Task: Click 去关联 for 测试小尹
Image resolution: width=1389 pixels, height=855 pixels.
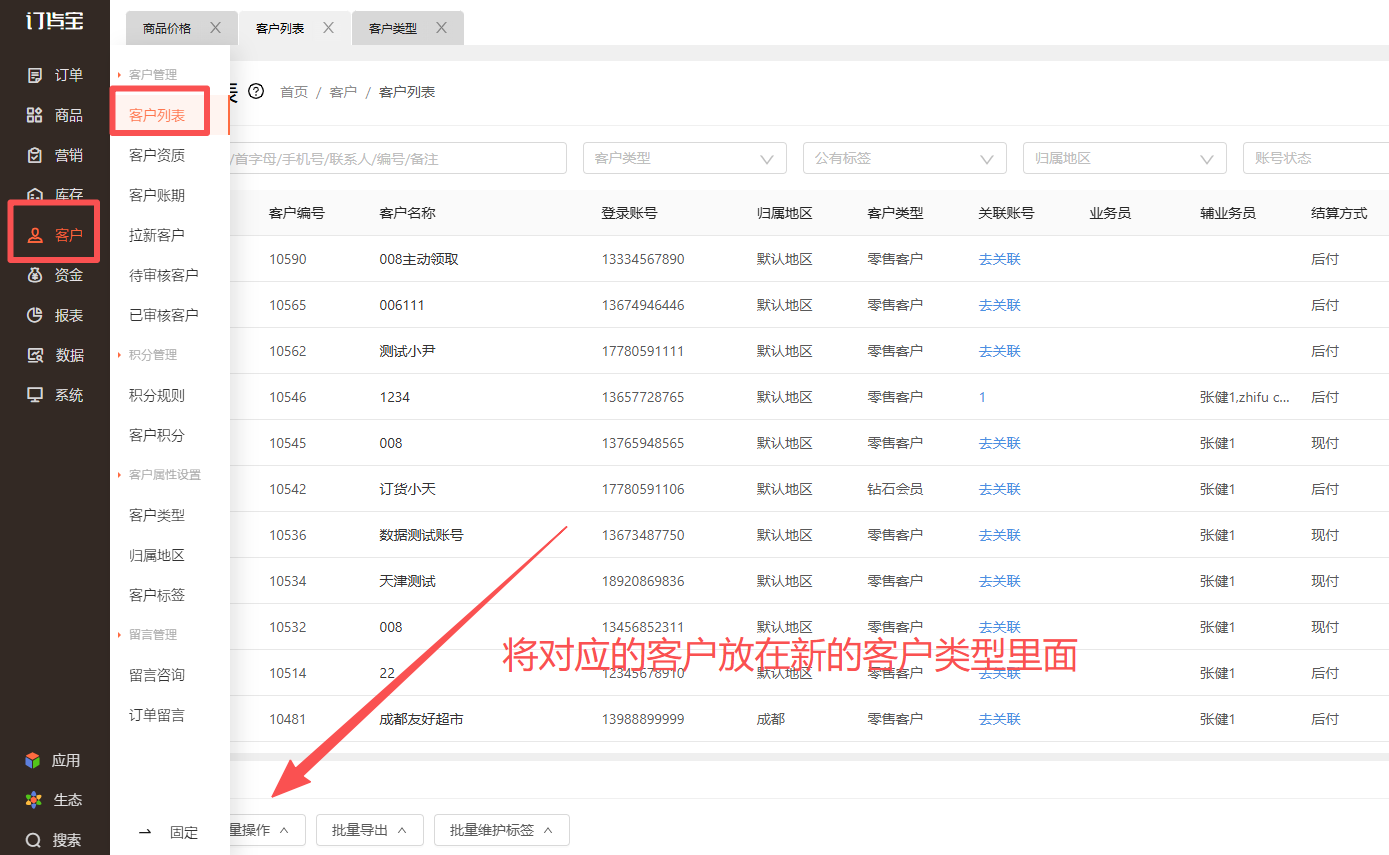Action: point(1000,351)
